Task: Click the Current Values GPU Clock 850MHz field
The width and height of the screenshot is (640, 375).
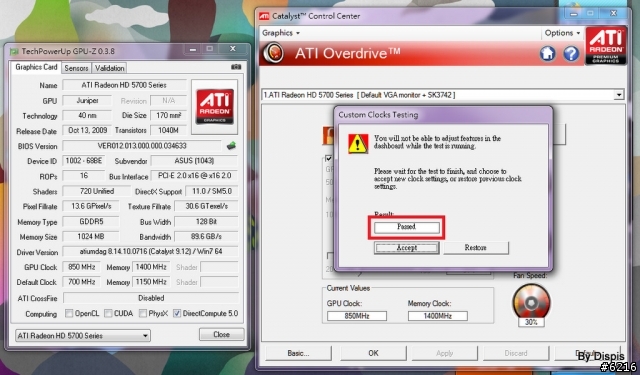Action: click(357, 316)
